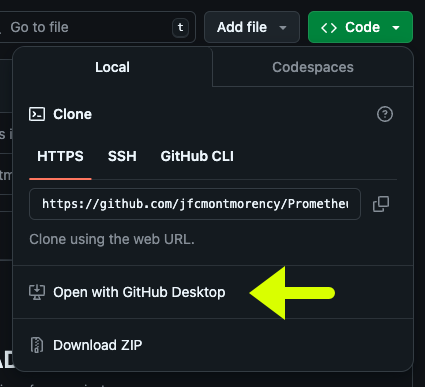Click the clone URL text field

point(195,204)
